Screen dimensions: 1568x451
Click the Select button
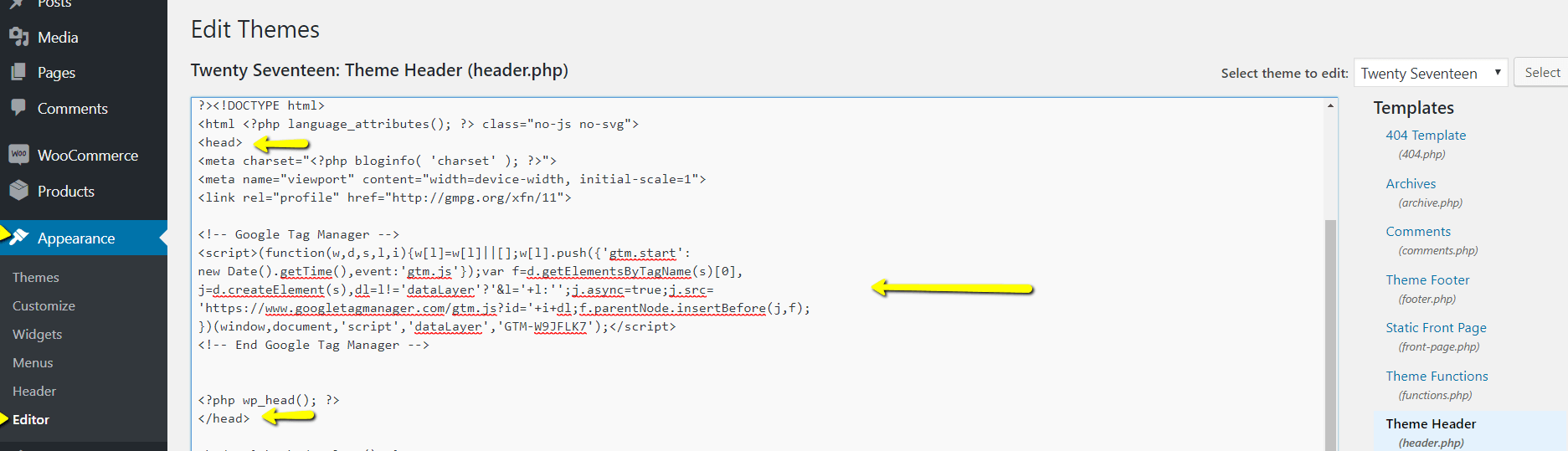(1542, 73)
